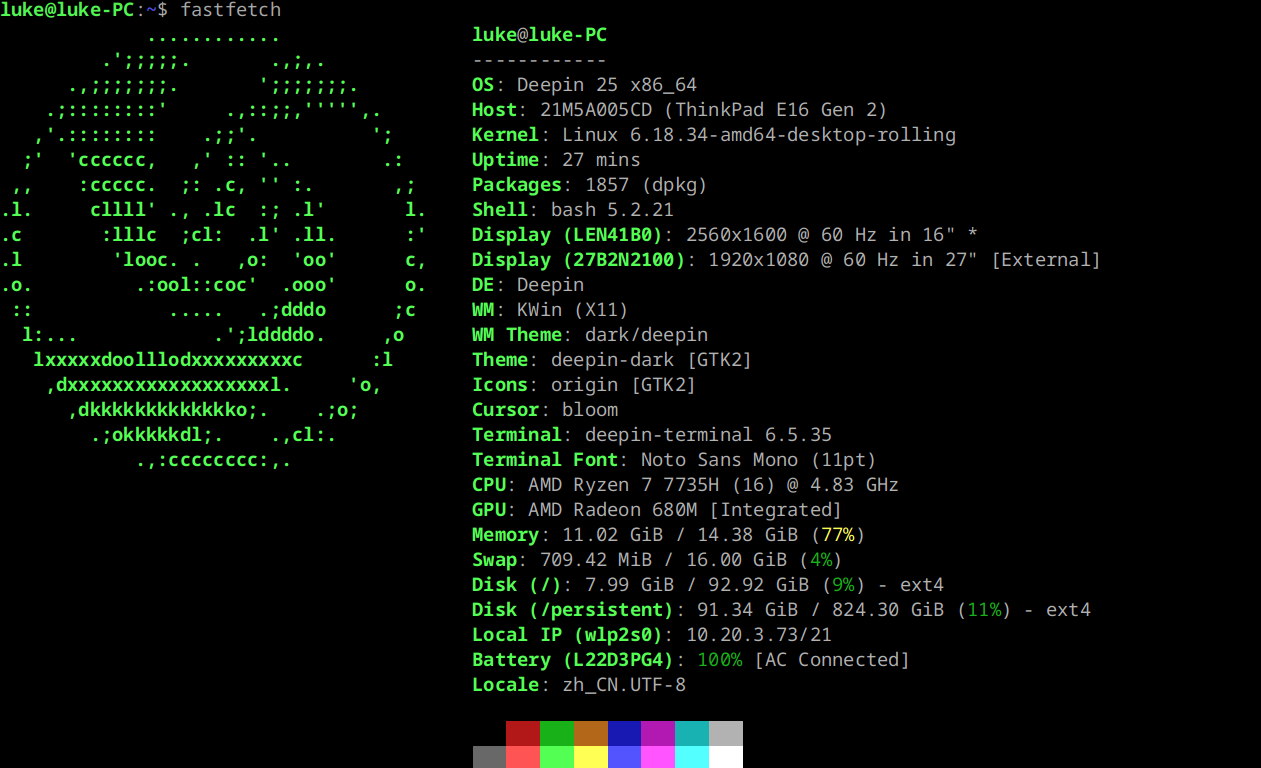Screen dimensions: 1261x768
Task: Click the '[AC Connected]' battery status
Action: (832, 660)
